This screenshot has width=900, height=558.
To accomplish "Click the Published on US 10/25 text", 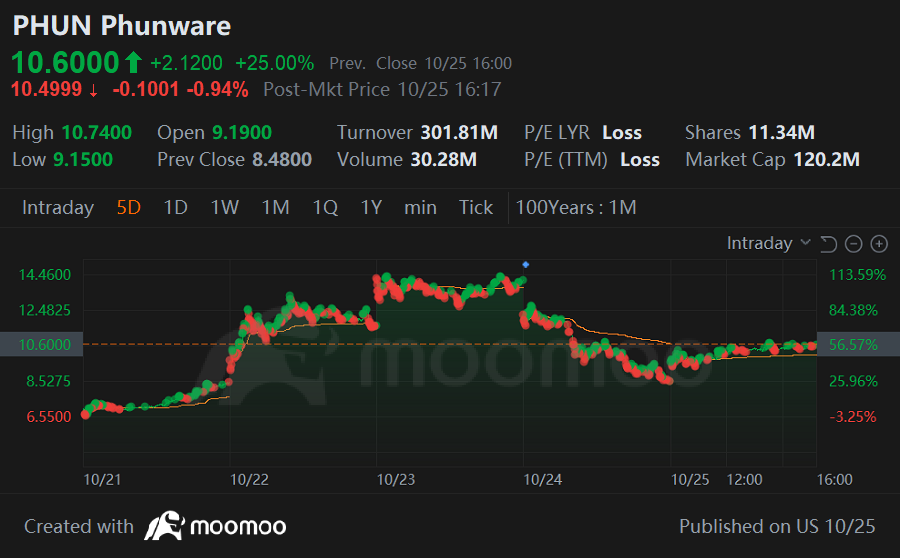I will 777,526.
